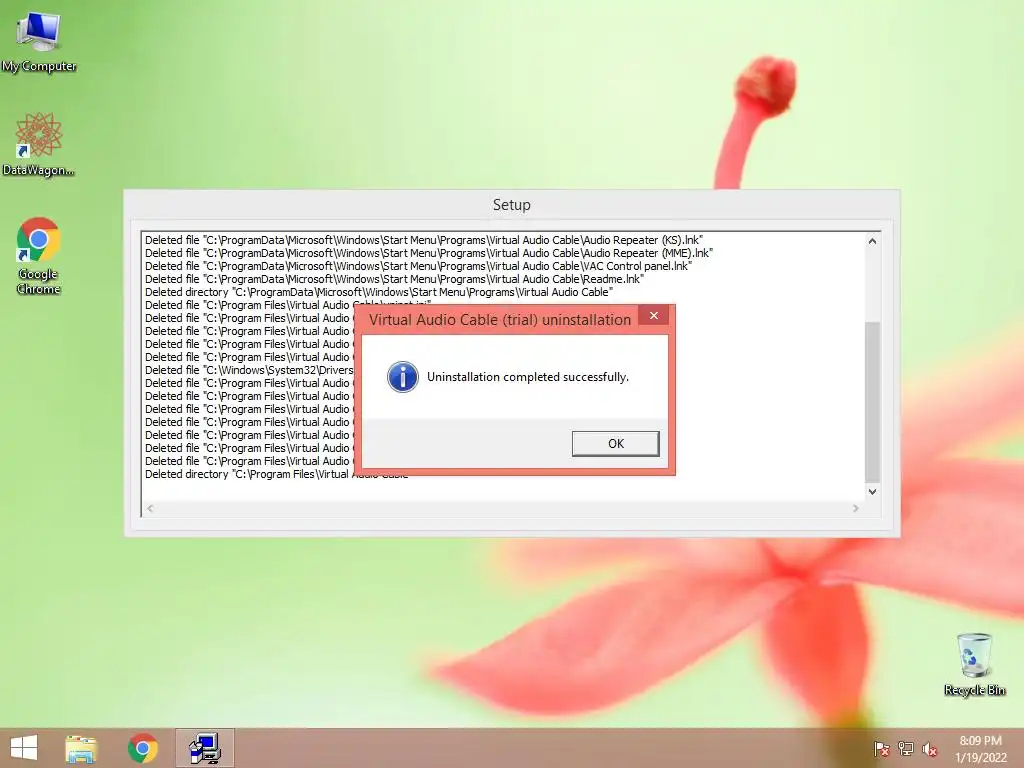Open My Computer desktop icon
1024x768 pixels.
[39, 42]
